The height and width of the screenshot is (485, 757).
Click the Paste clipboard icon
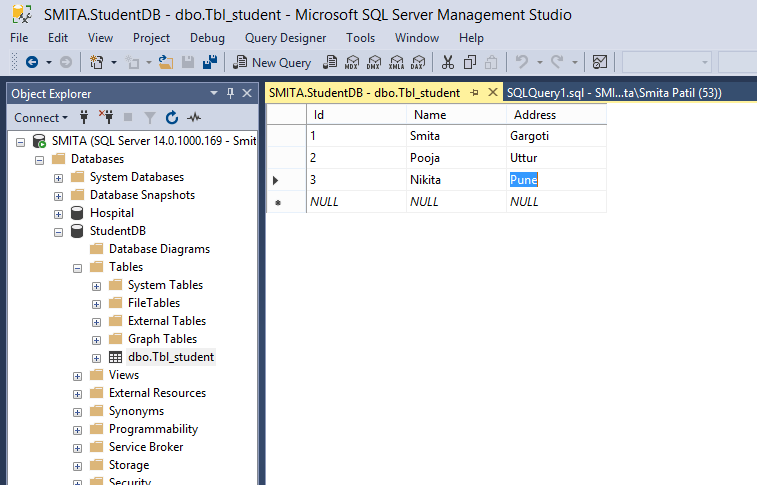point(491,62)
